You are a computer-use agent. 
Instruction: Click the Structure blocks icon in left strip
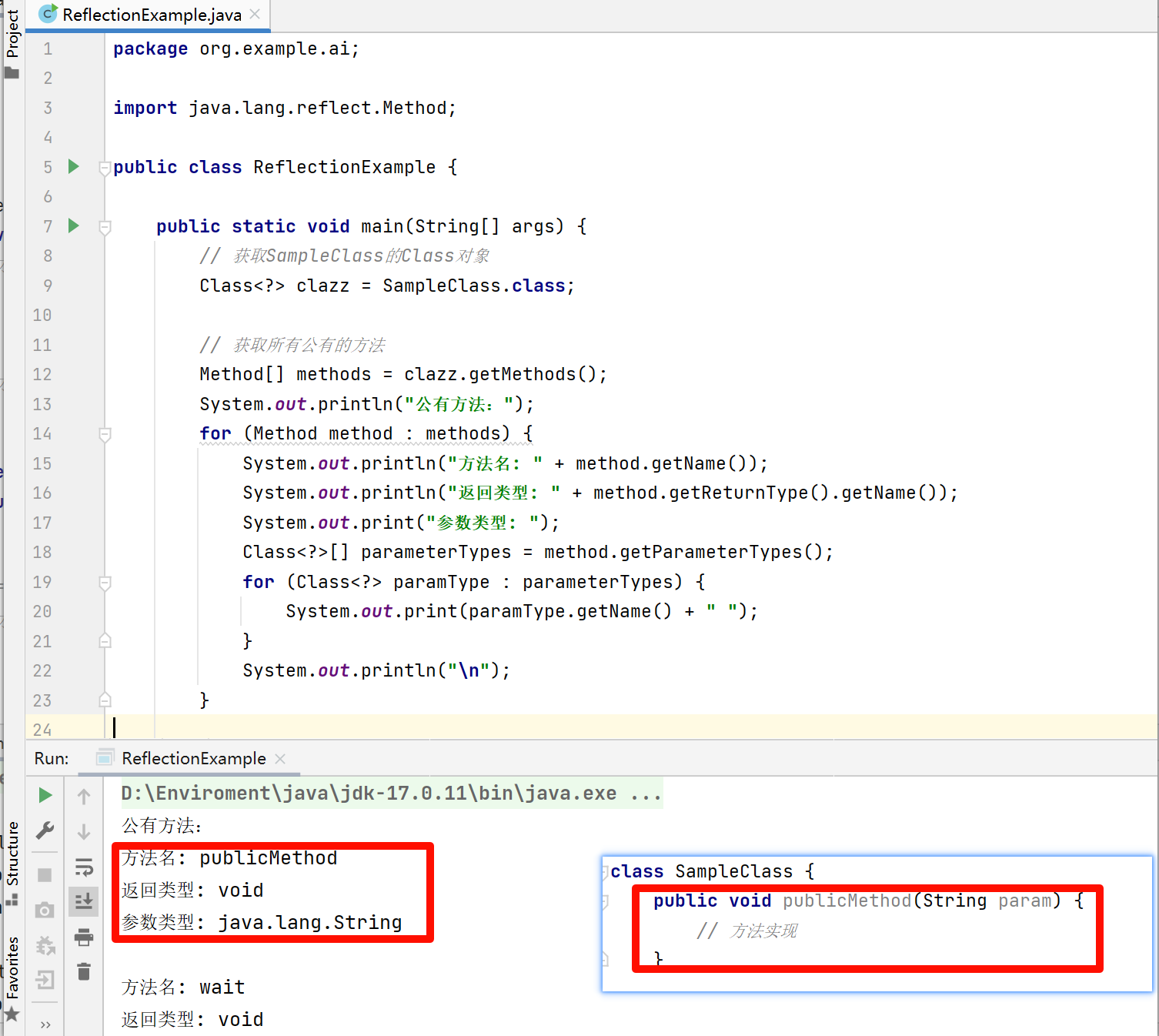[12, 899]
